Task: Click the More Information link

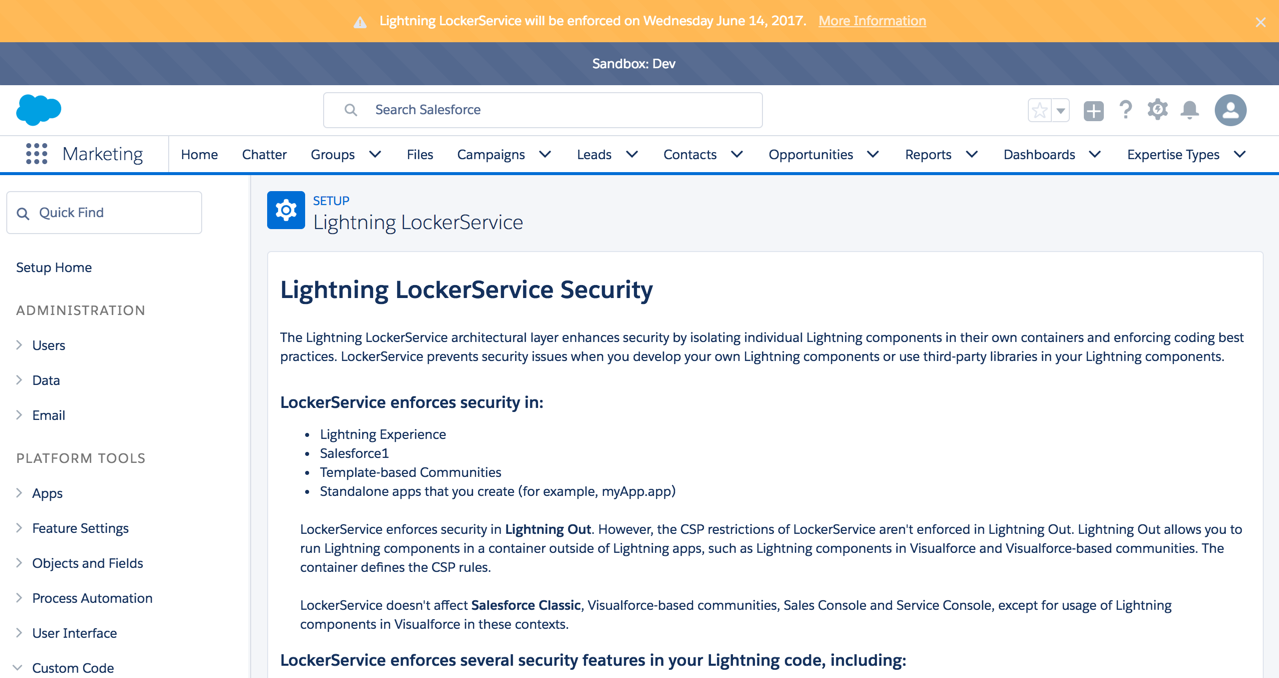Action: [x=872, y=21]
